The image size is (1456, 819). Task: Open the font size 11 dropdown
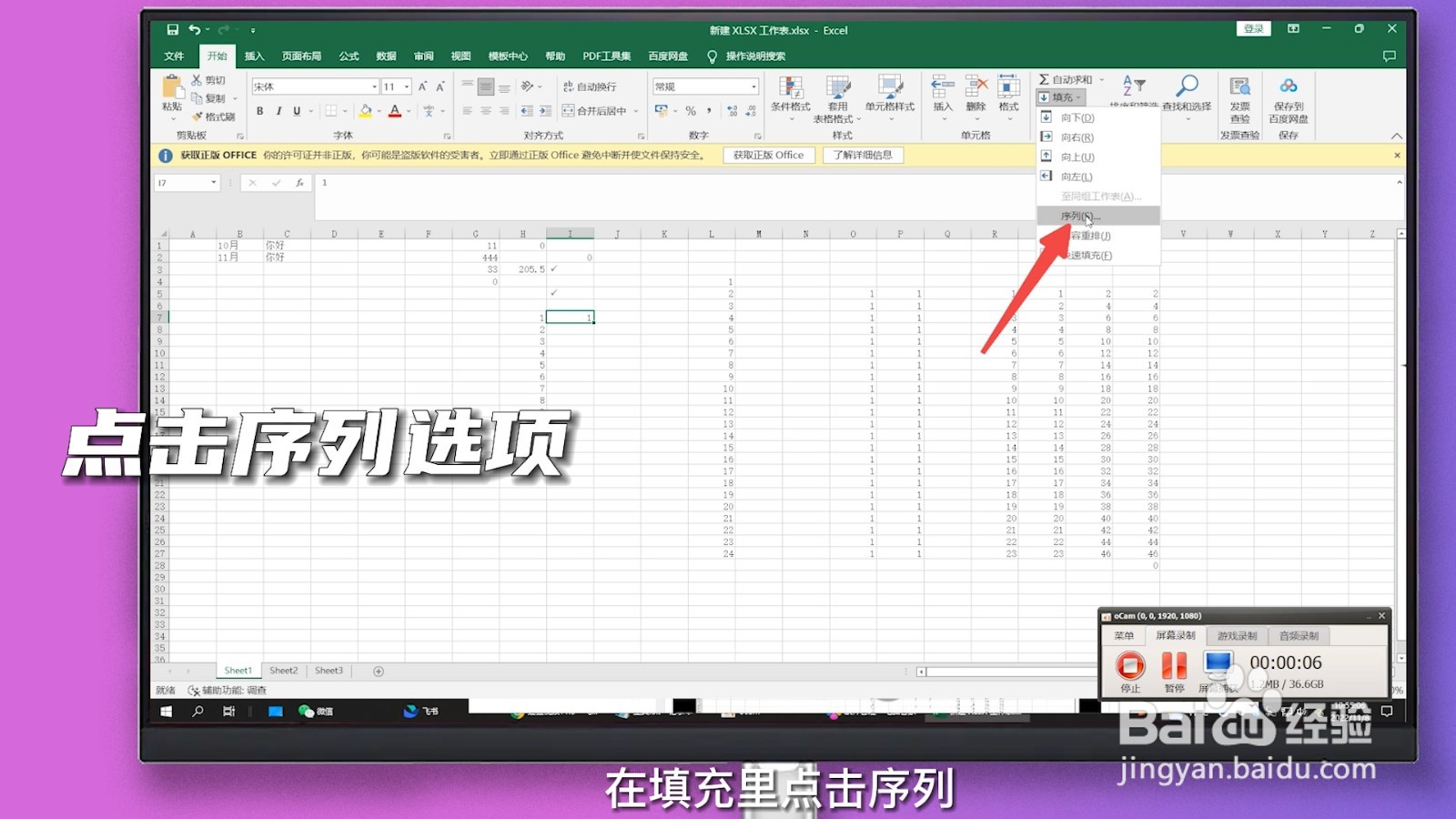[x=407, y=86]
